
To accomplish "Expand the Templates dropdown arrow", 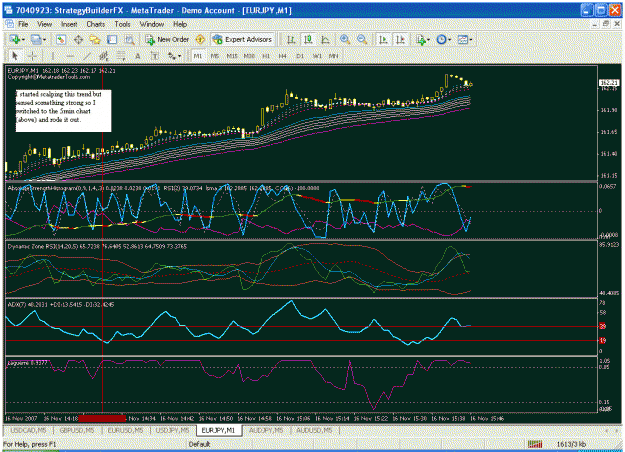I will 471,40.
